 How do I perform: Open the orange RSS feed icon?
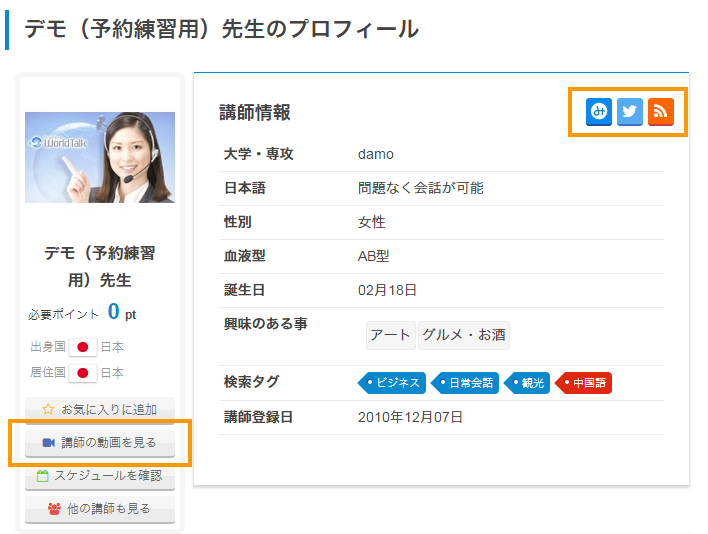click(661, 111)
